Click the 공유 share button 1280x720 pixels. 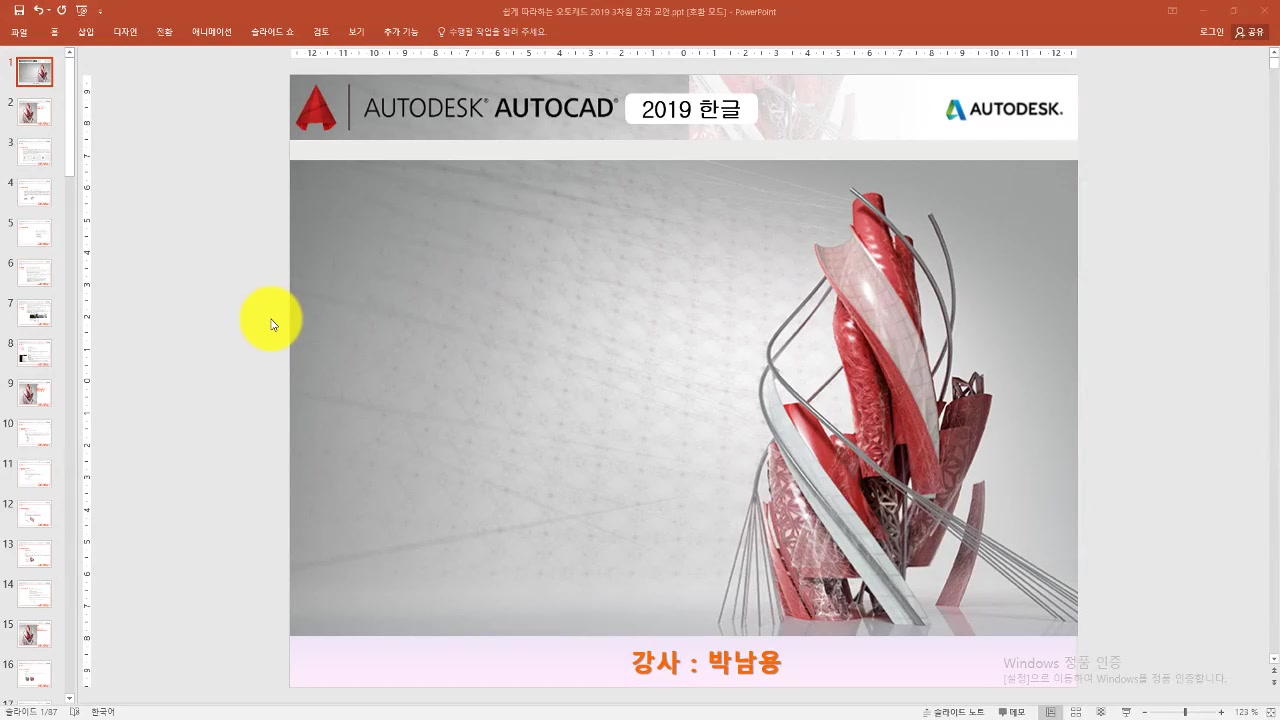click(x=1250, y=32)
